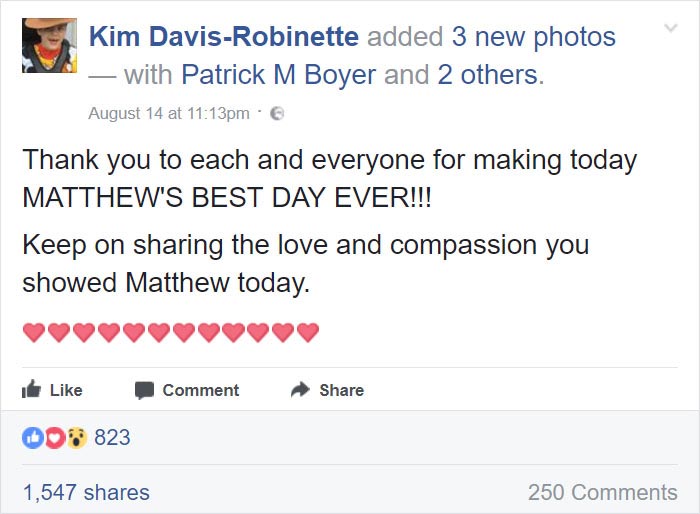Click the blue Like reaction icon
700x514 pixels.
pyautogui.click(x=31, y=438)
